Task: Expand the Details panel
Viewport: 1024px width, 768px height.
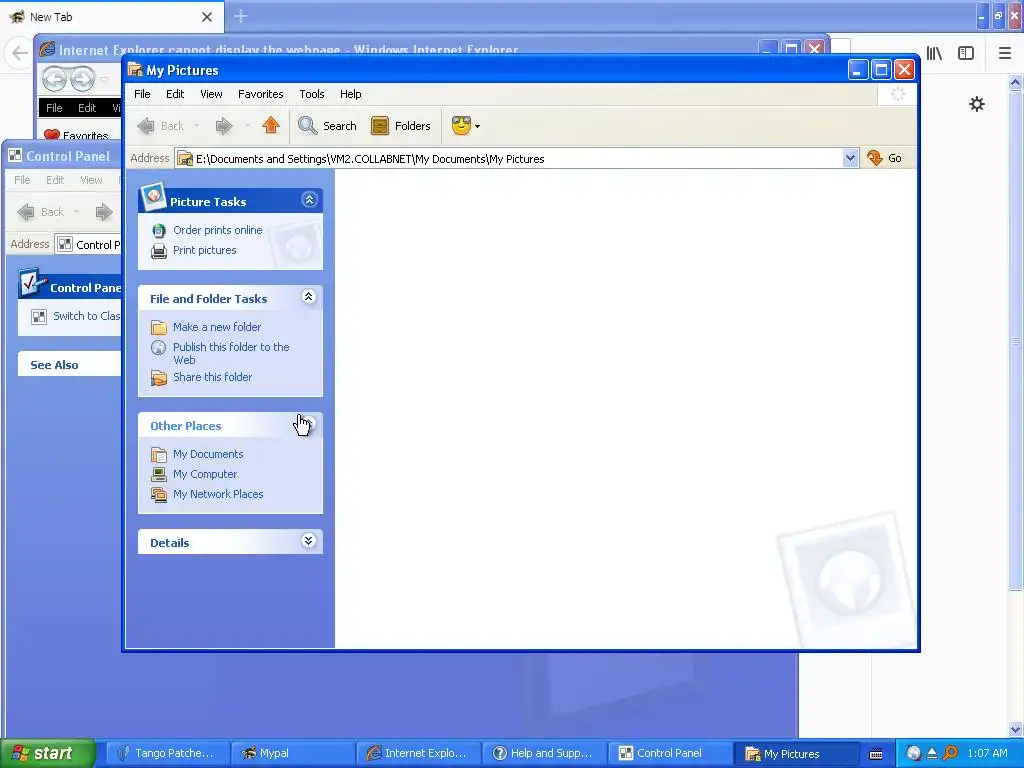Action: 308,541
